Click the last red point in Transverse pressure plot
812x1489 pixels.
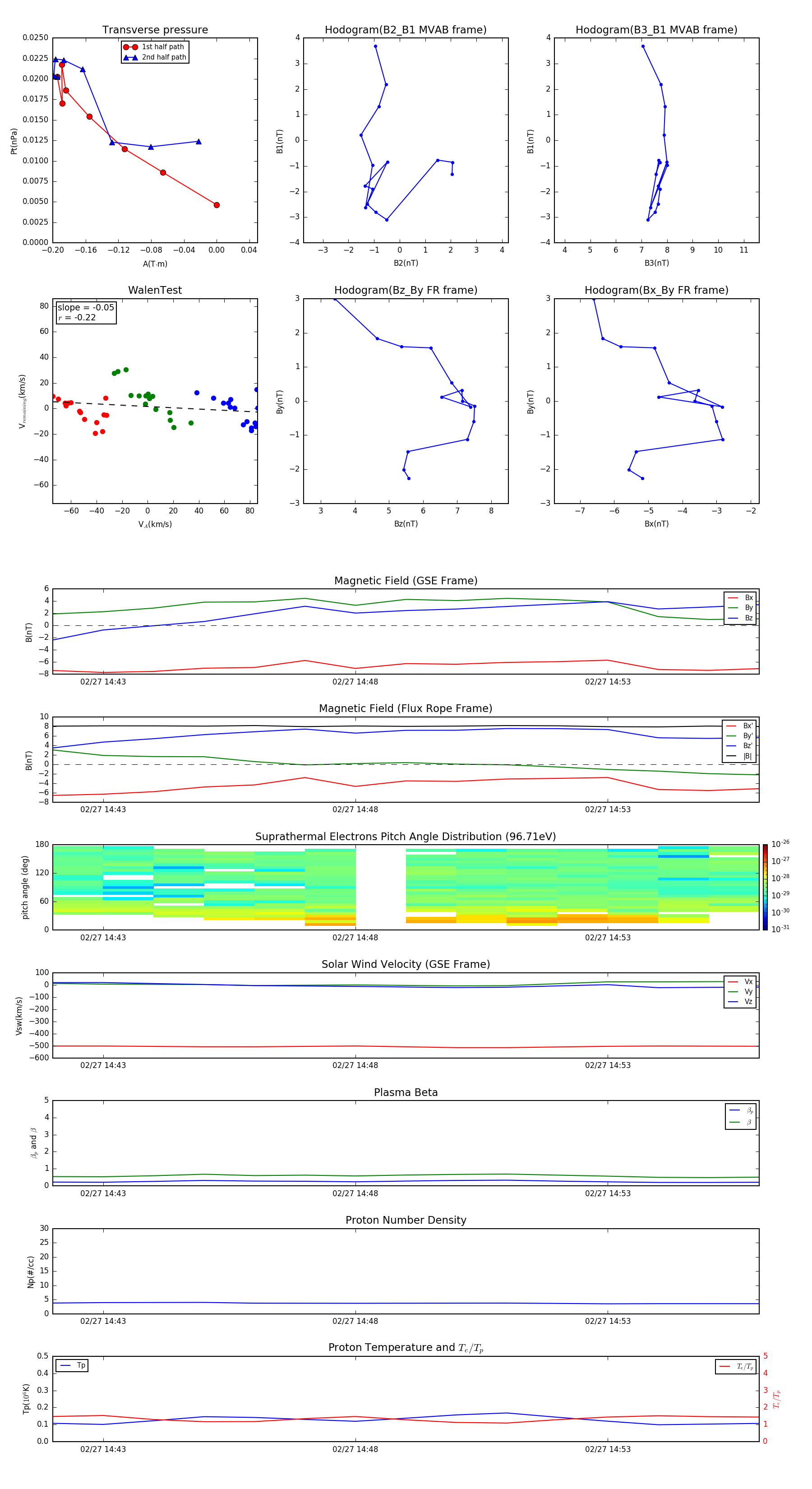217,205
